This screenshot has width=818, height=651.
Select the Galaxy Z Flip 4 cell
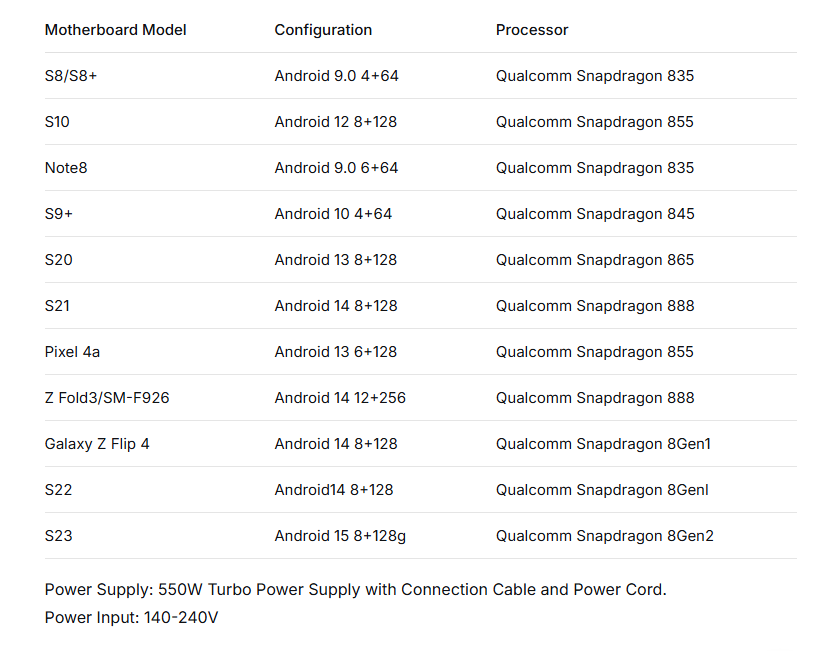97,444
